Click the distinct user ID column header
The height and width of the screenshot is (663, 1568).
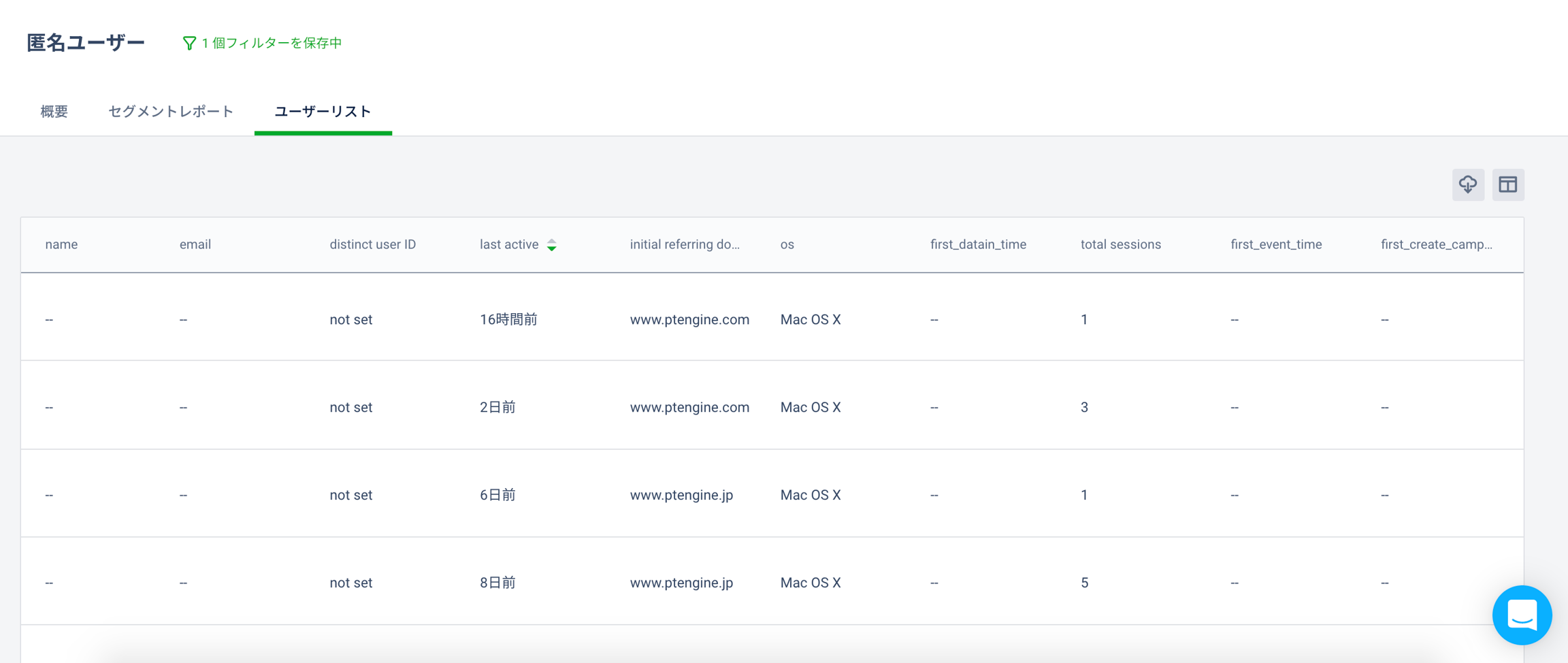click(x=372, y=244)
